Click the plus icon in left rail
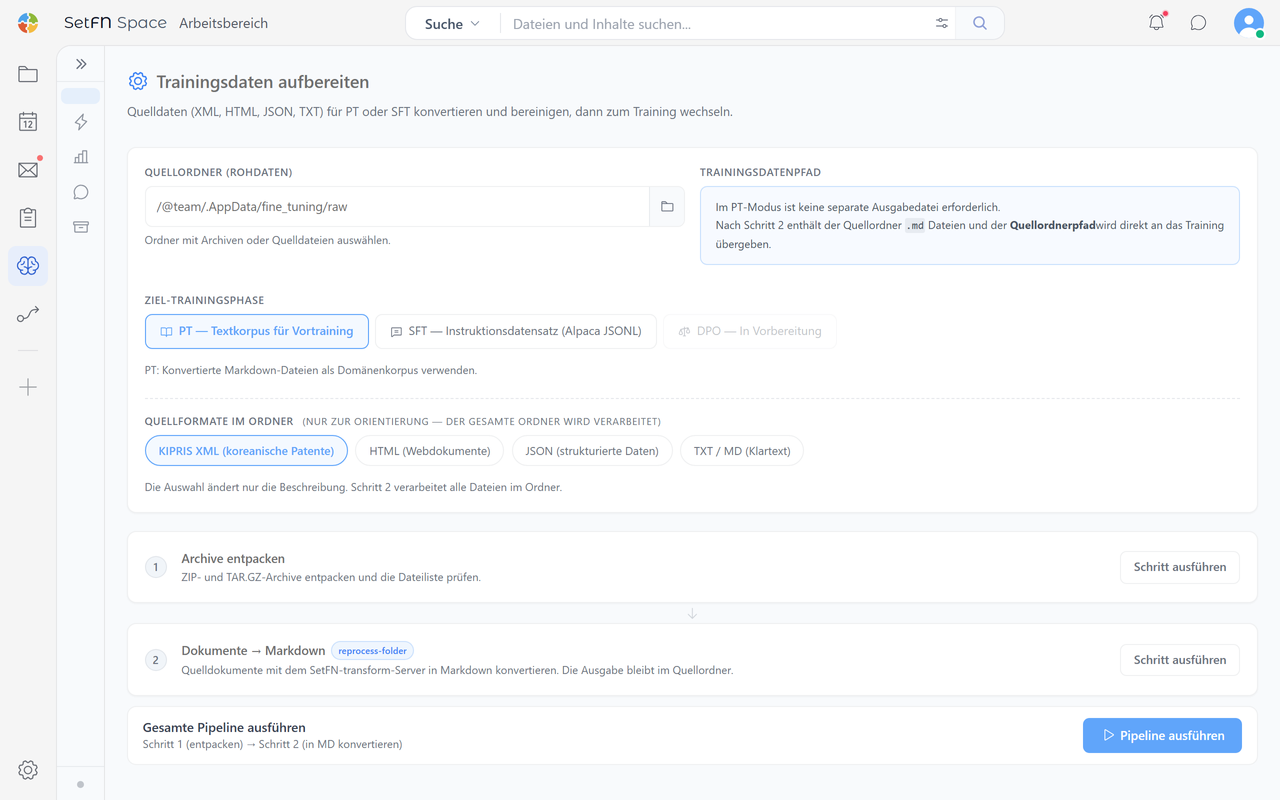The width and height of the screenshot is (1280, 800). point(28,387)
